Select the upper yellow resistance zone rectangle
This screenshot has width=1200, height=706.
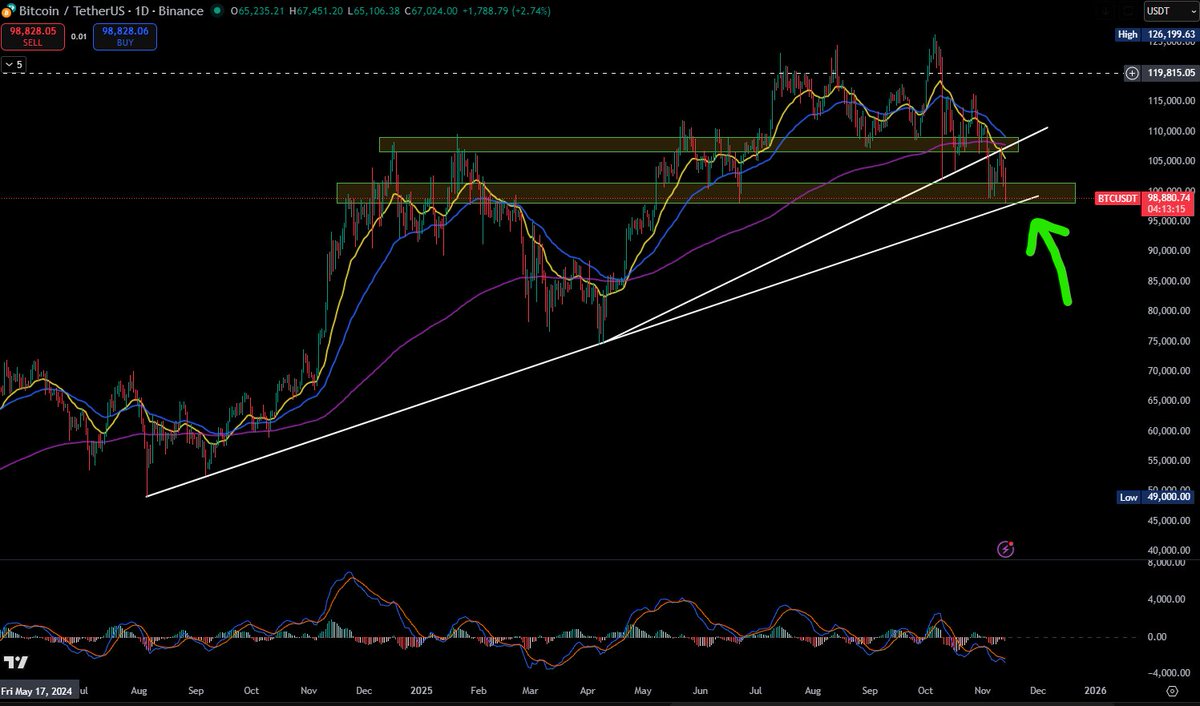click(x=698, y=145)
